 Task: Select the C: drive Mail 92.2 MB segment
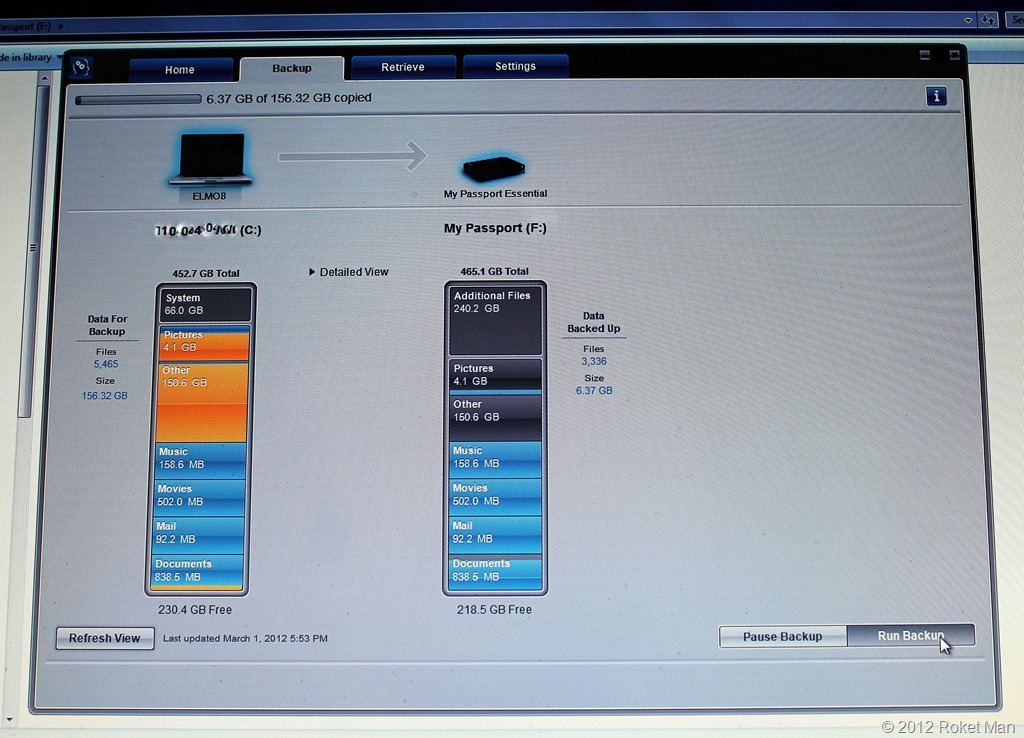[199, 534]
